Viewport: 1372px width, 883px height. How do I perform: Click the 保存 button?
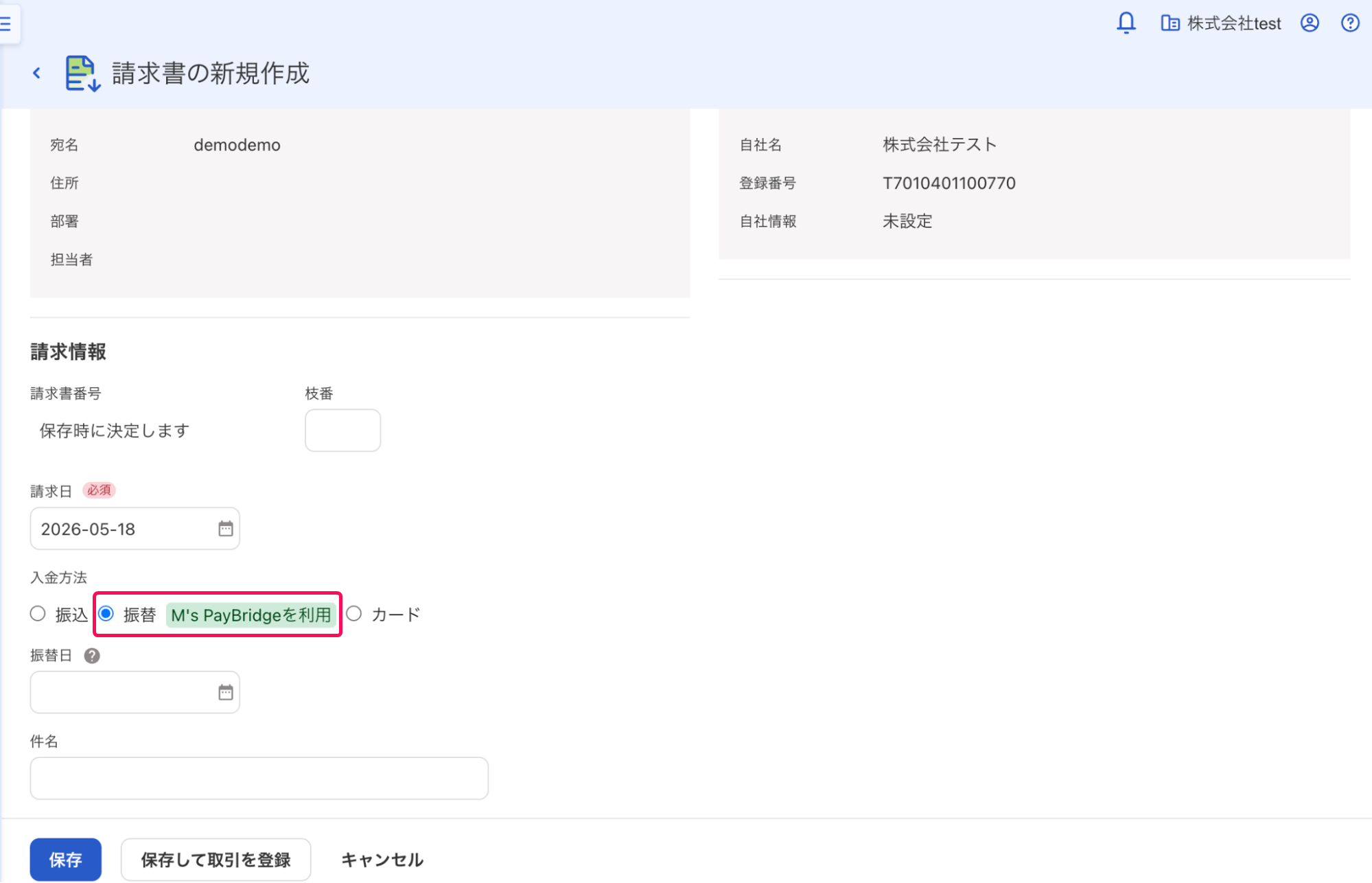[65, 859]
